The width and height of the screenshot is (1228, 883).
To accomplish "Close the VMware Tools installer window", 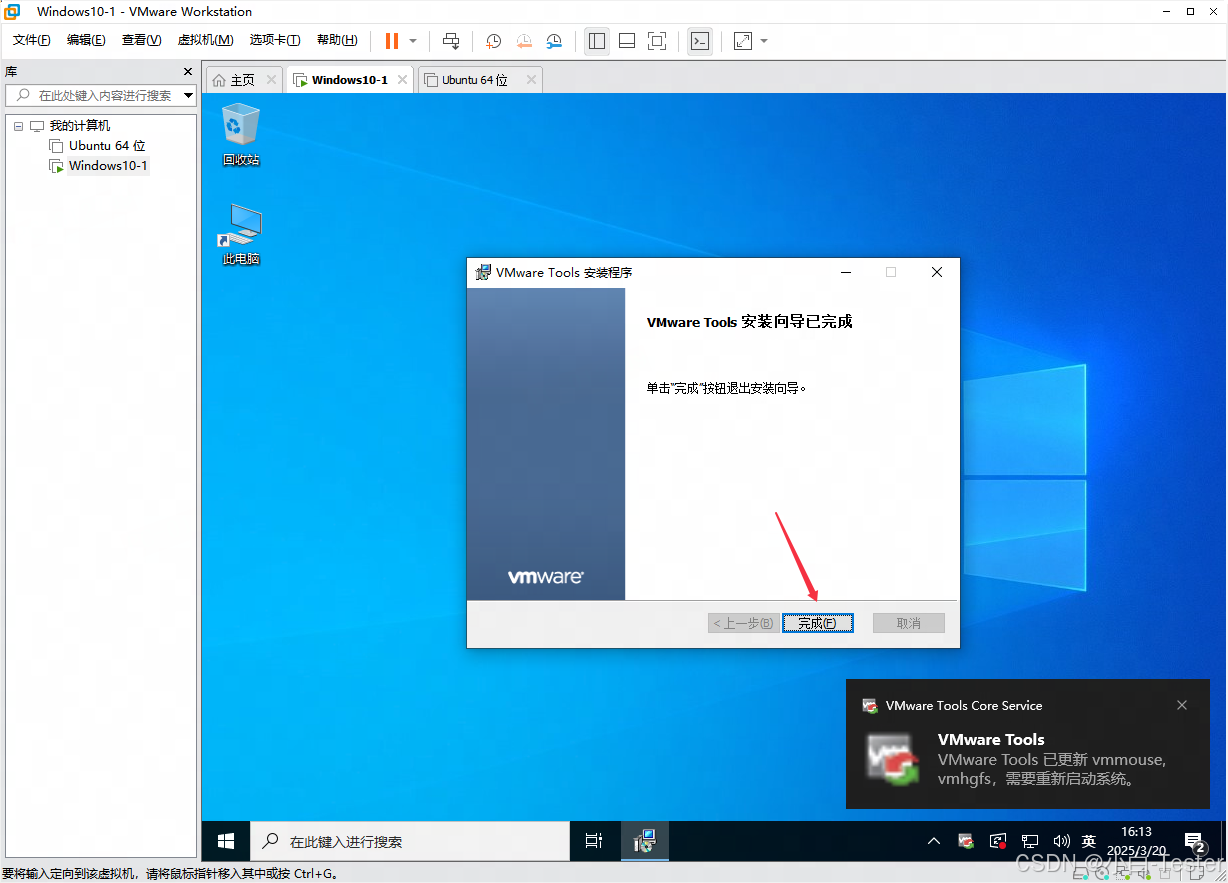I will [937, 272].
